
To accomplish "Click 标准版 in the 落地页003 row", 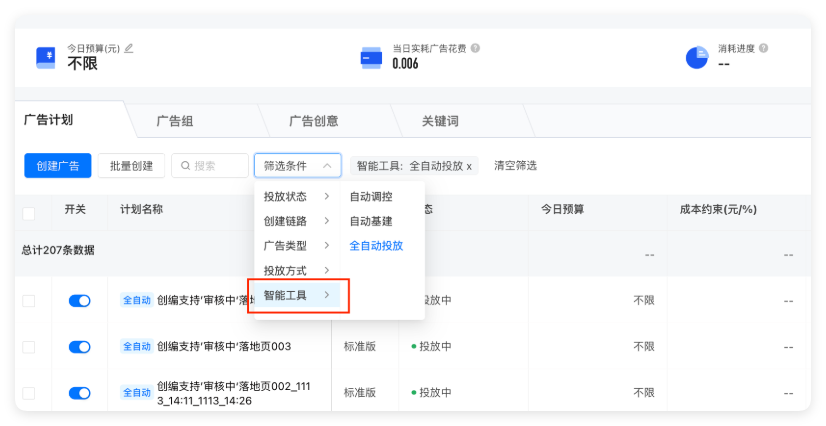I will tap(360, 346).
